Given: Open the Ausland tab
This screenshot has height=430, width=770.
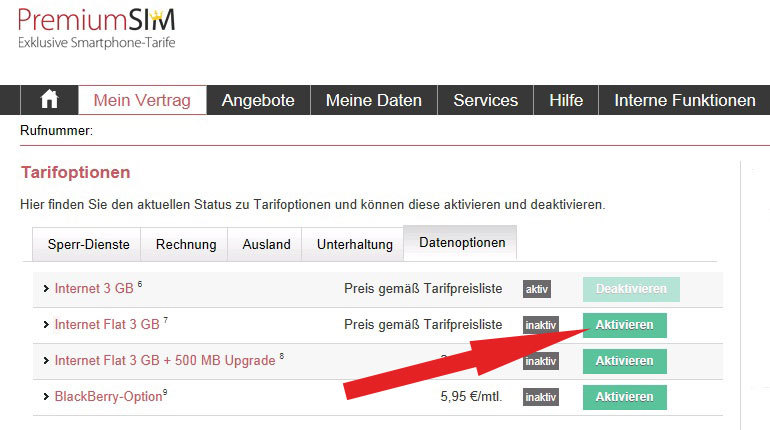Looking at the screenshot, I should [266, 244].
